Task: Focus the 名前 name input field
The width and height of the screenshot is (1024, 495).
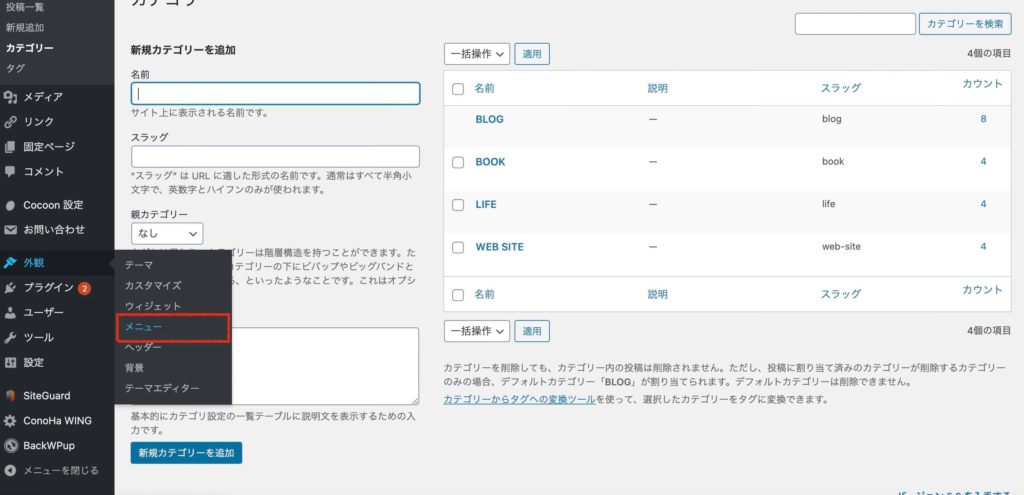Action: click(275, 93)
